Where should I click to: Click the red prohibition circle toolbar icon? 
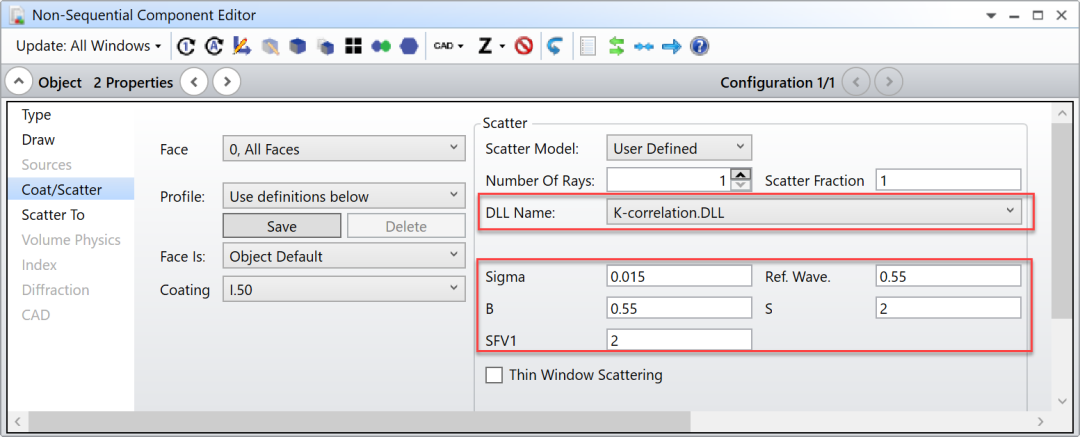[523, 46]
